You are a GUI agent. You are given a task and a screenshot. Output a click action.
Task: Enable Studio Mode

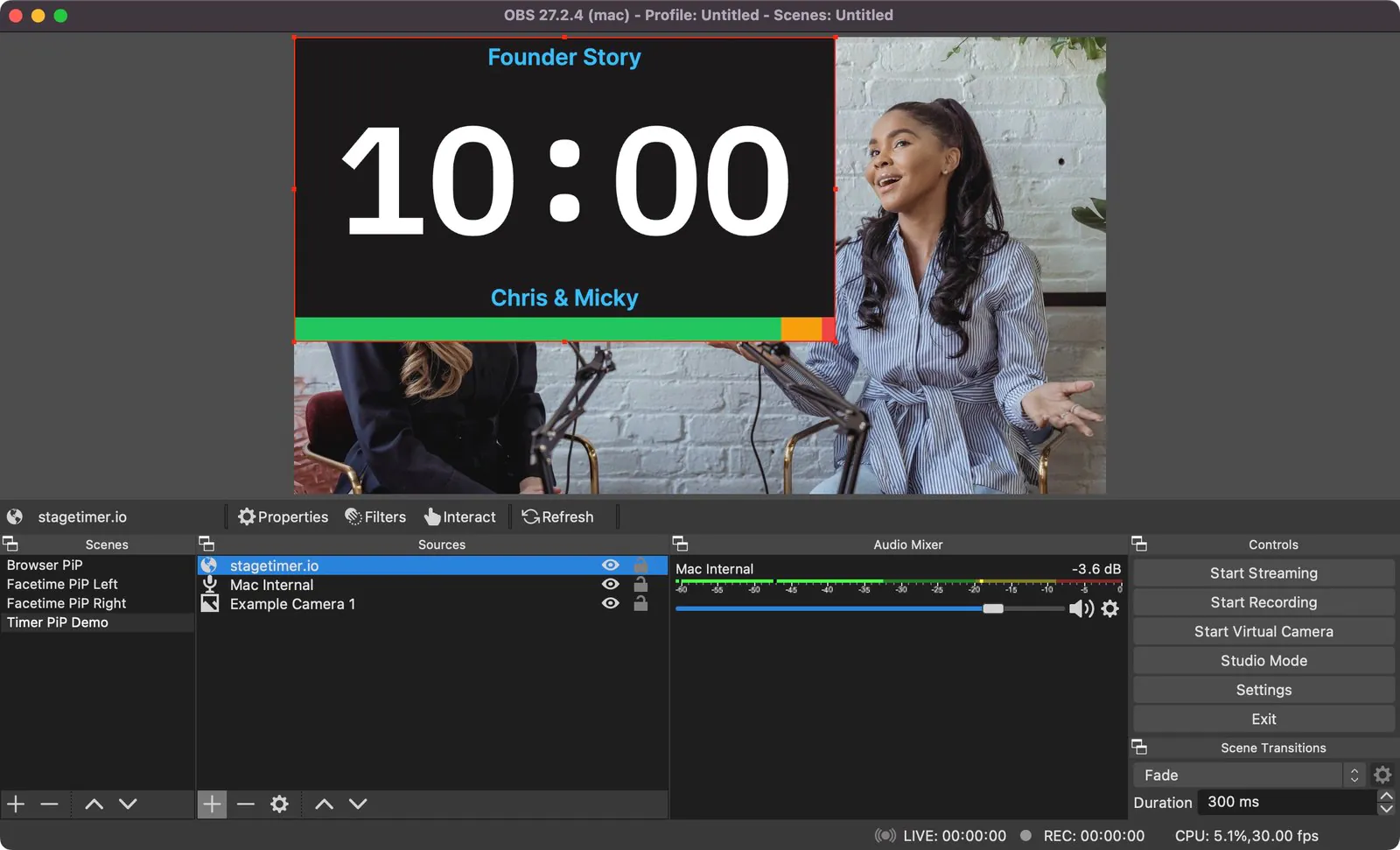click(x=1263, y=660)
